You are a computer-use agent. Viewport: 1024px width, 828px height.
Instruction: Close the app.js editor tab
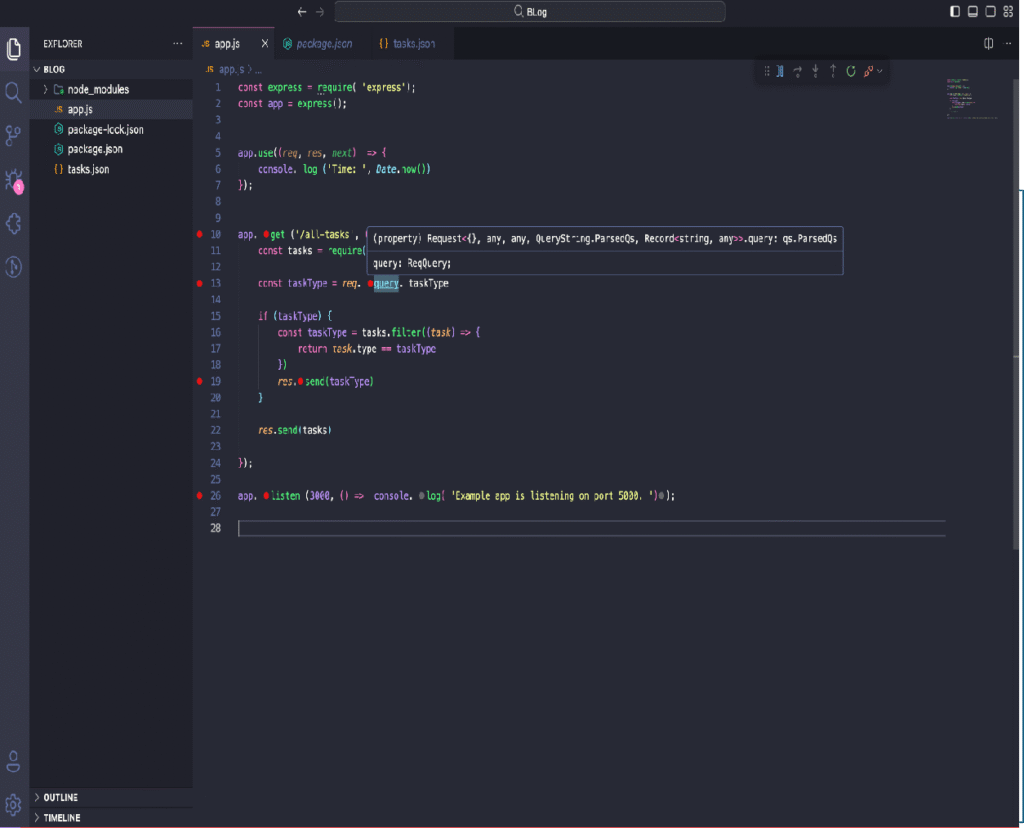pos(265,44)
